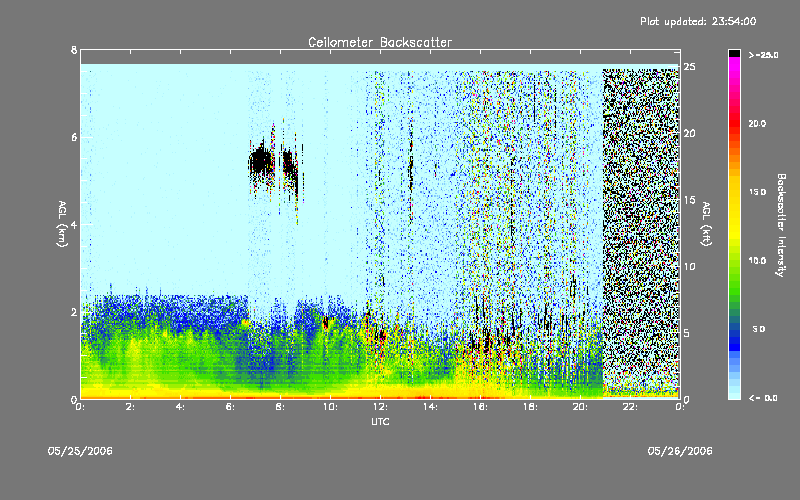
Task: Click the '4:' hour tick on UTC axis
Action: pos(181,407)
